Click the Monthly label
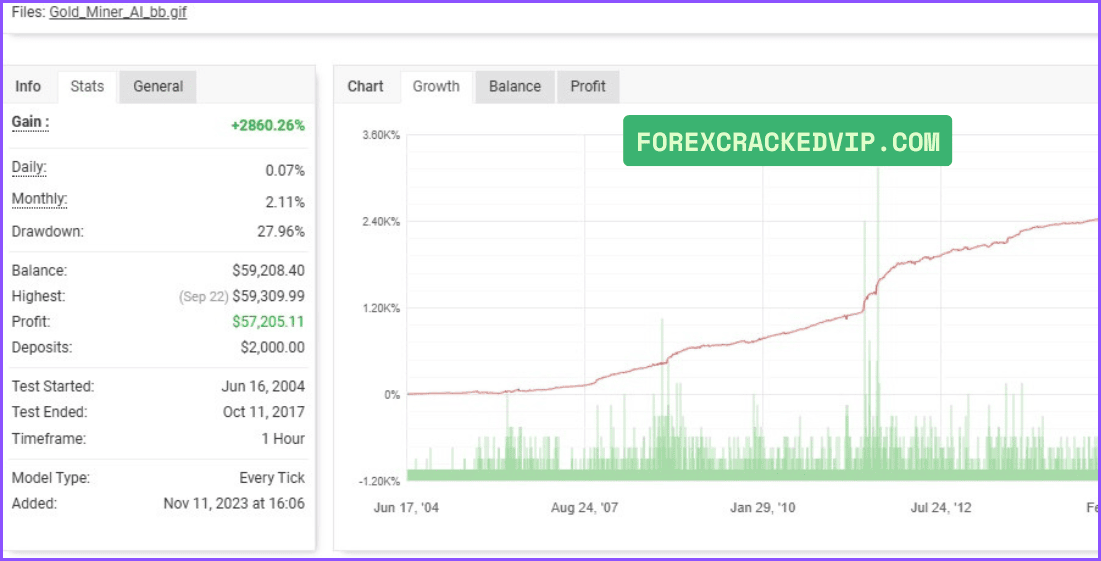This screenshot has height=561, width=1101. (x=39, y=199)
